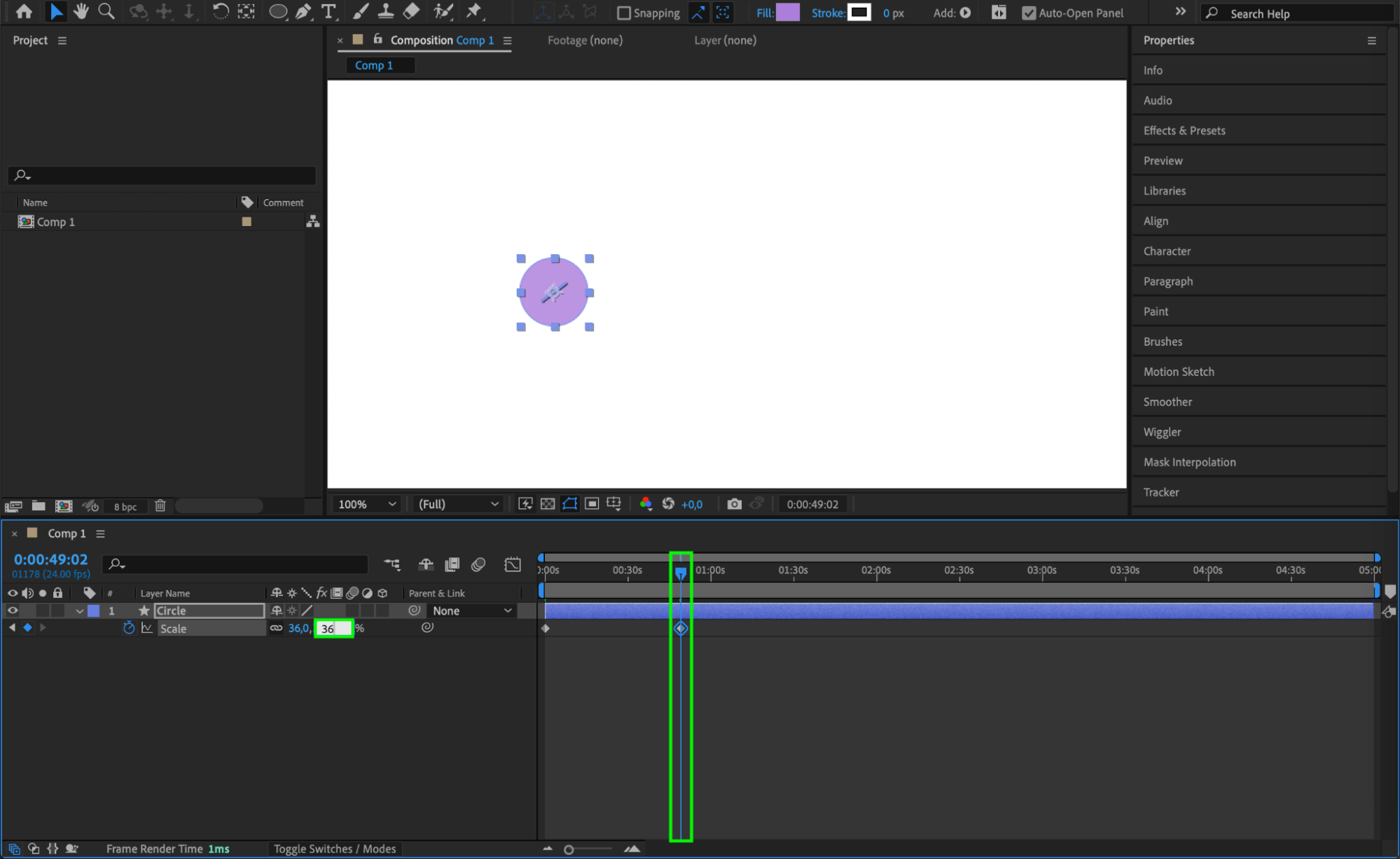The width and height of the screenshot is (1400, 859).
Task: Click the Scale stopwatch icon
Action: tap(129, 628)
